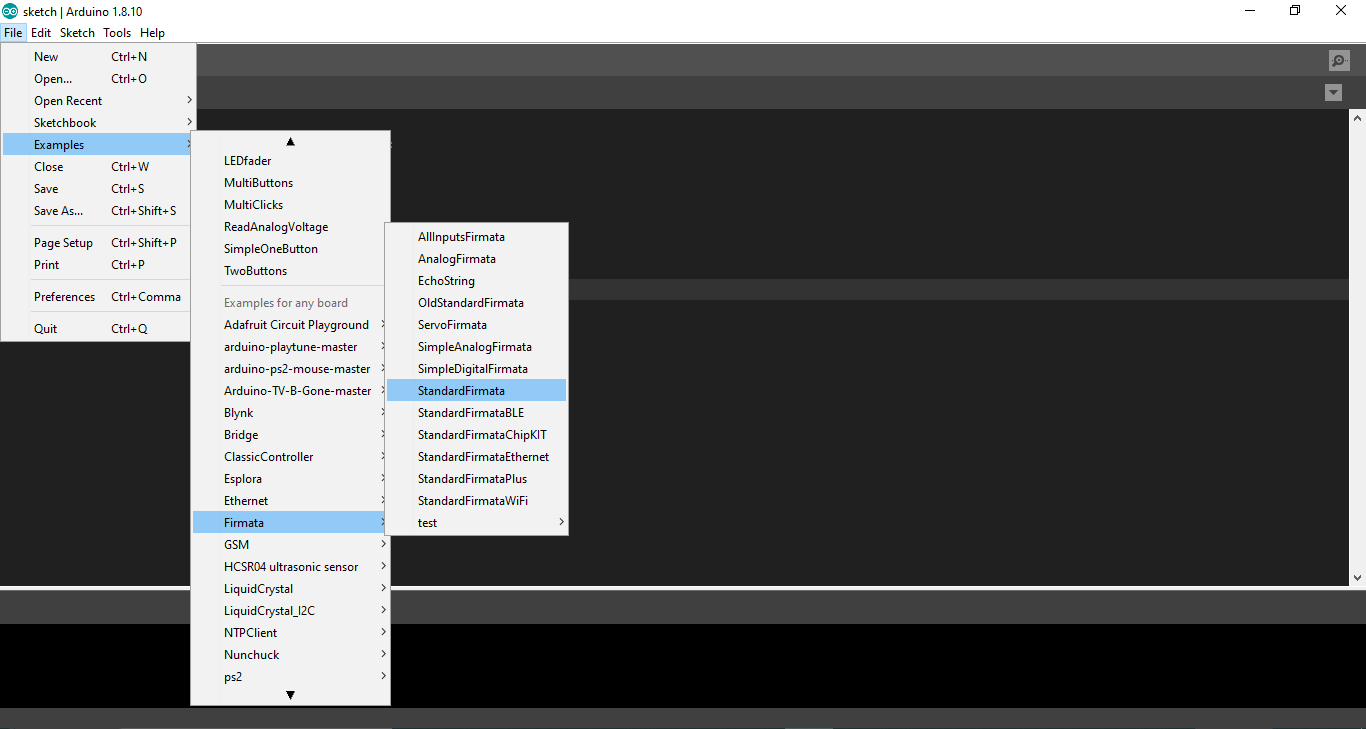Open the StandardFirmataBLE sketch
1366x729 pixels.
(x=476, y=413)
